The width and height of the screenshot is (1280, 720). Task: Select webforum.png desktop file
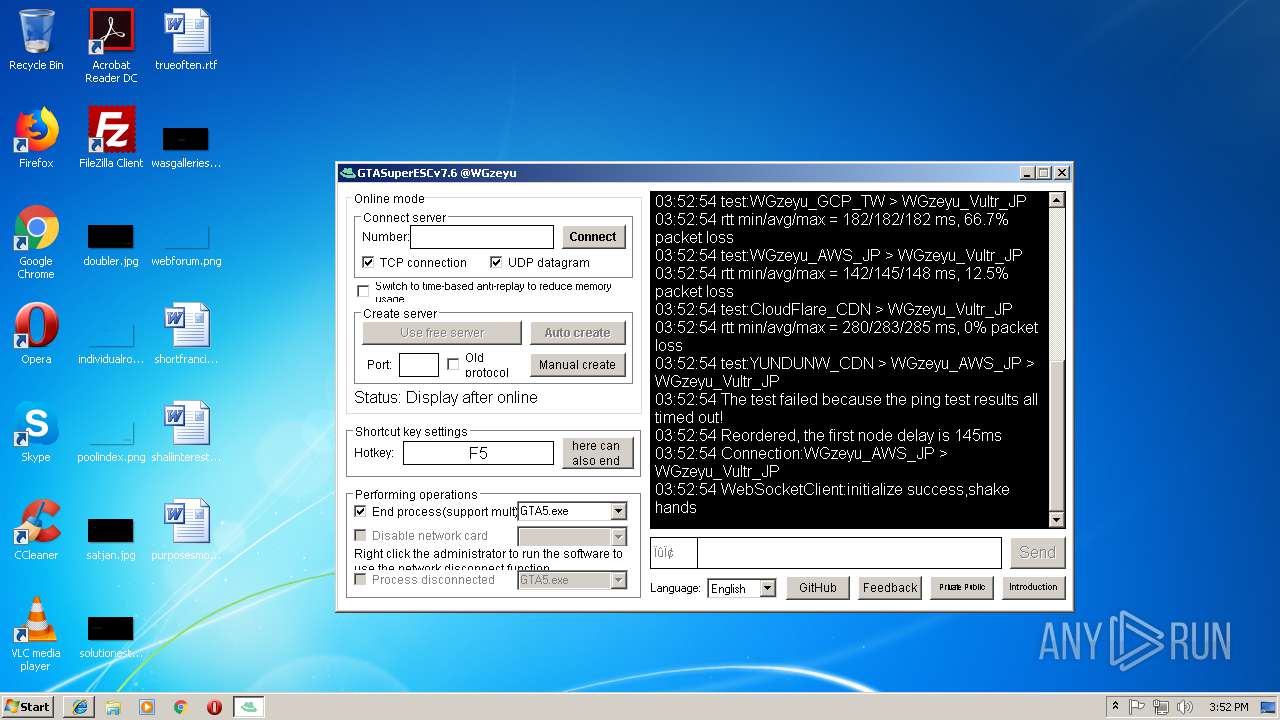[x=186, y=245]
